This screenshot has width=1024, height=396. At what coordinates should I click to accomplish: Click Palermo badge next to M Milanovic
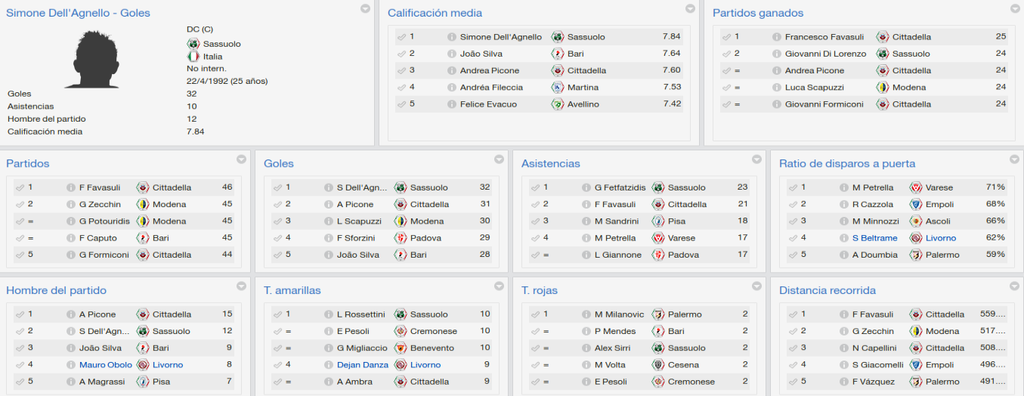pyautogui.click(x=658, y=314)
